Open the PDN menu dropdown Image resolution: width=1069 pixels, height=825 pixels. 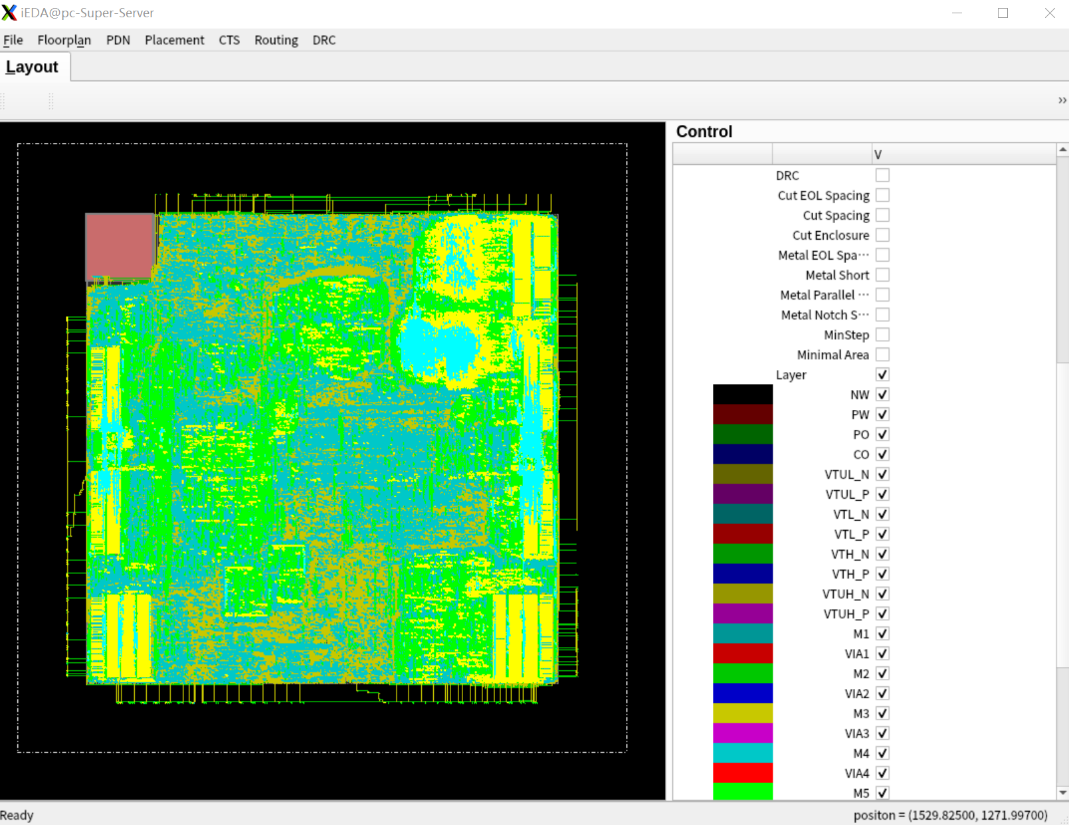point(118,40)
